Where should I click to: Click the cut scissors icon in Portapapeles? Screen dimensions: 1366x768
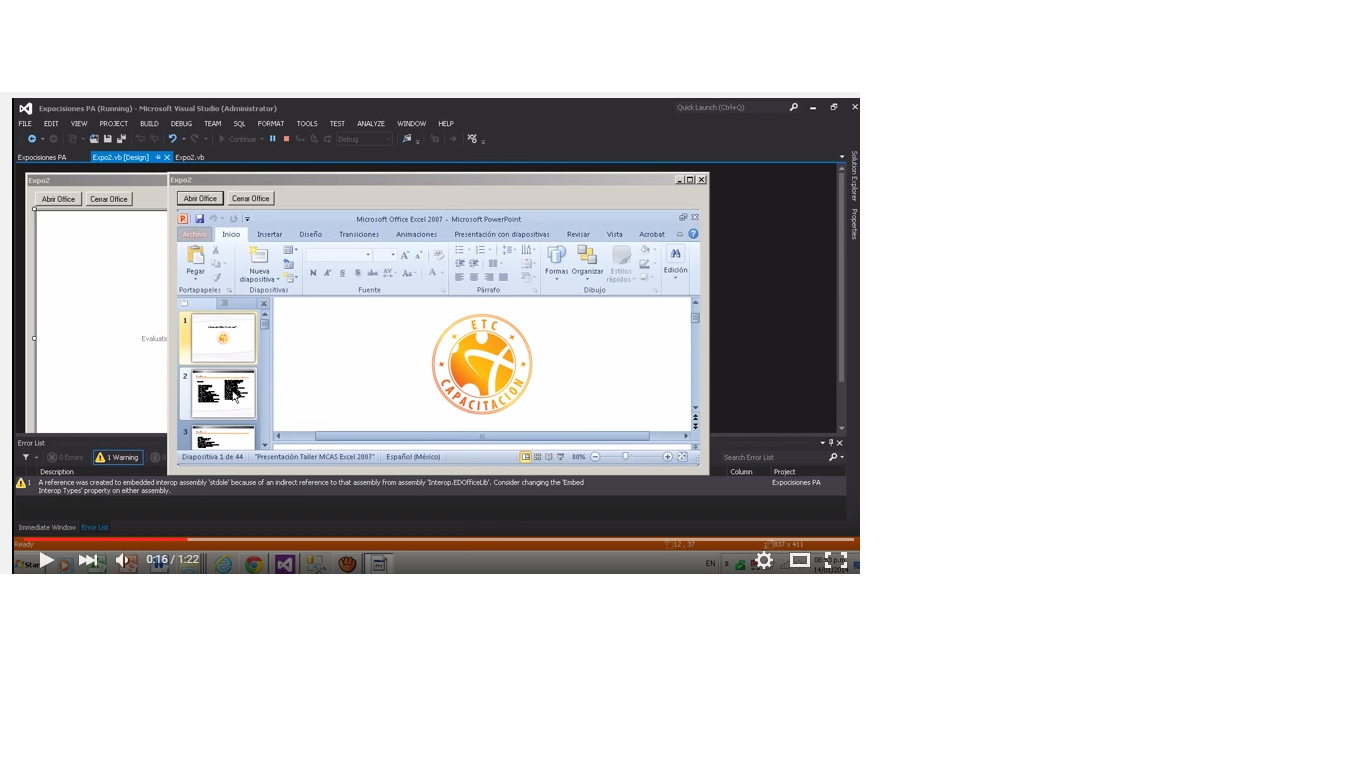pyautogui.click(x=215, y=250)
